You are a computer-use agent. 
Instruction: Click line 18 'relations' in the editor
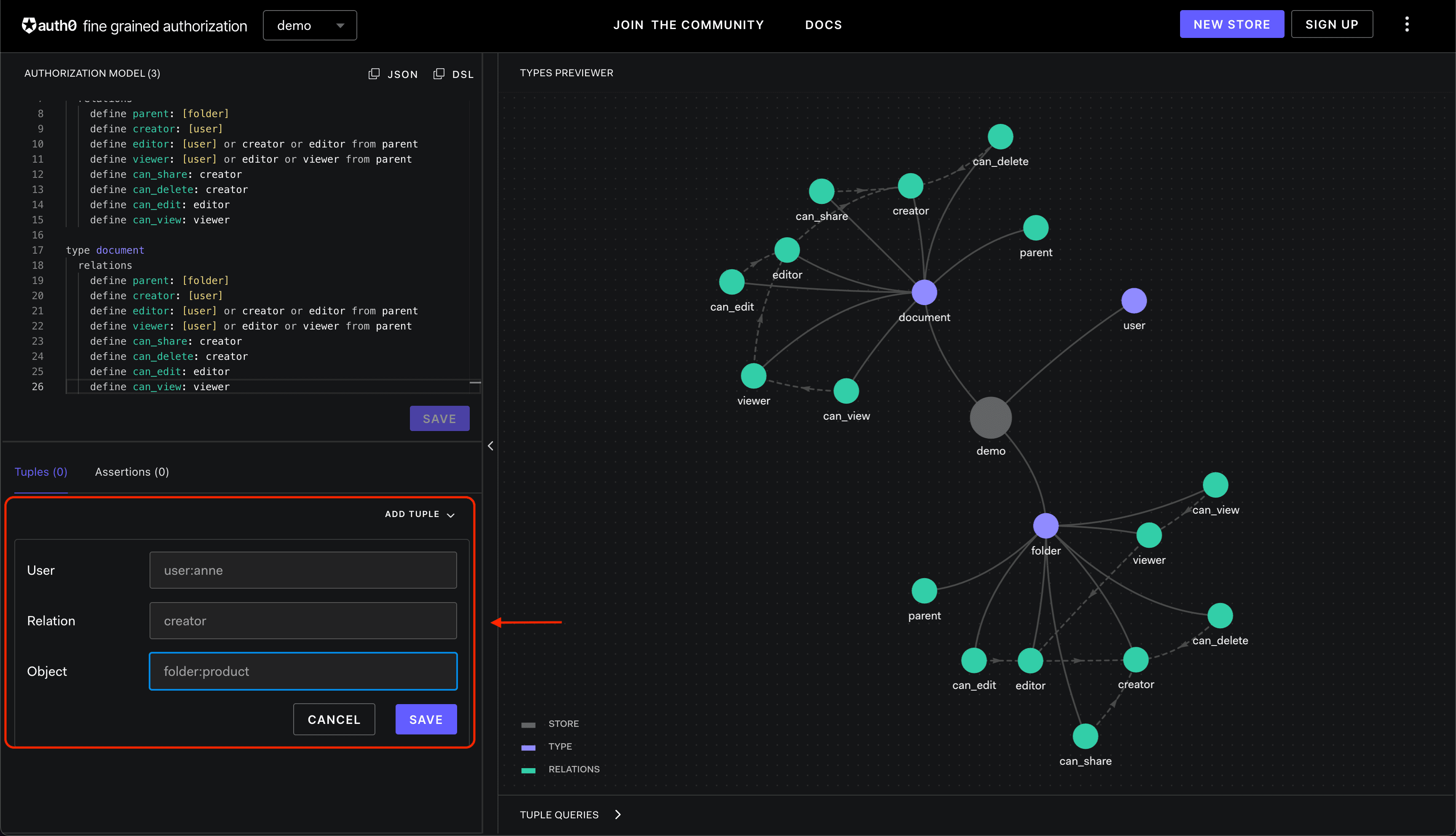105,265
